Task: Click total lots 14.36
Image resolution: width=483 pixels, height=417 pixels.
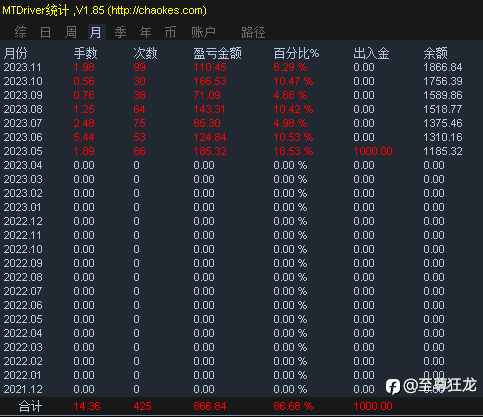Action: [87, 406]
